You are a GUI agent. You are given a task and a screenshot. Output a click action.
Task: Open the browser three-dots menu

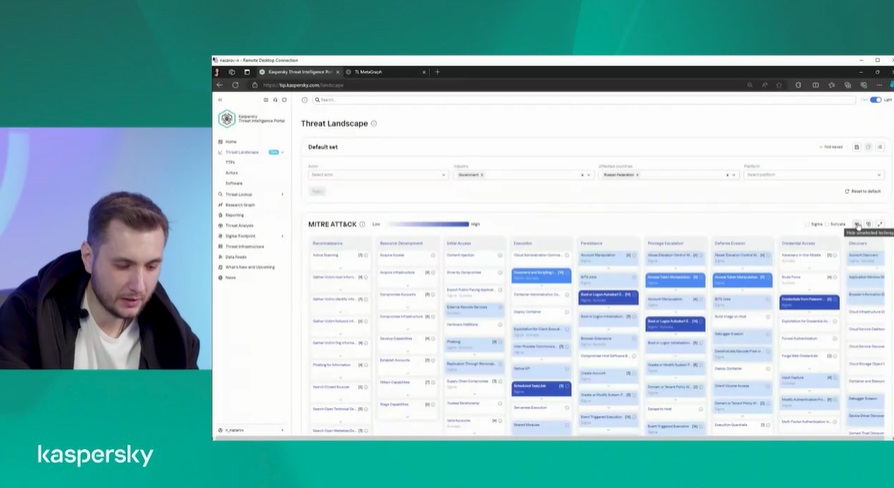879,85
